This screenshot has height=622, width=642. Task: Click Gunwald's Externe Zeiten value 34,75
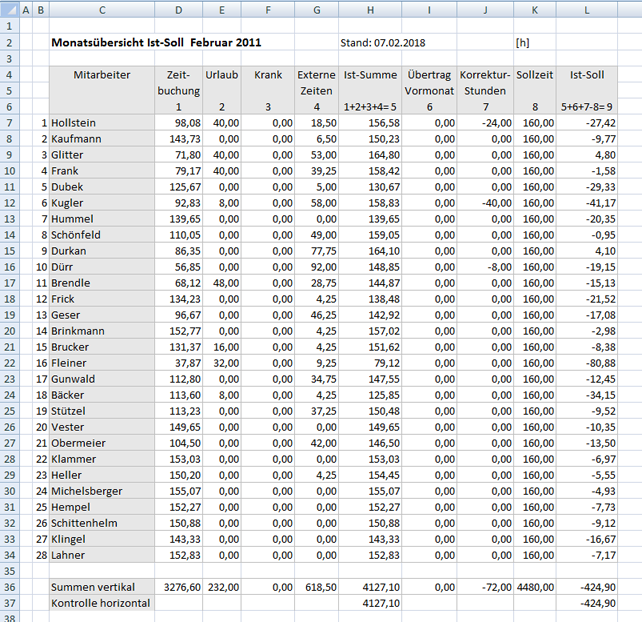pos(316,379)
